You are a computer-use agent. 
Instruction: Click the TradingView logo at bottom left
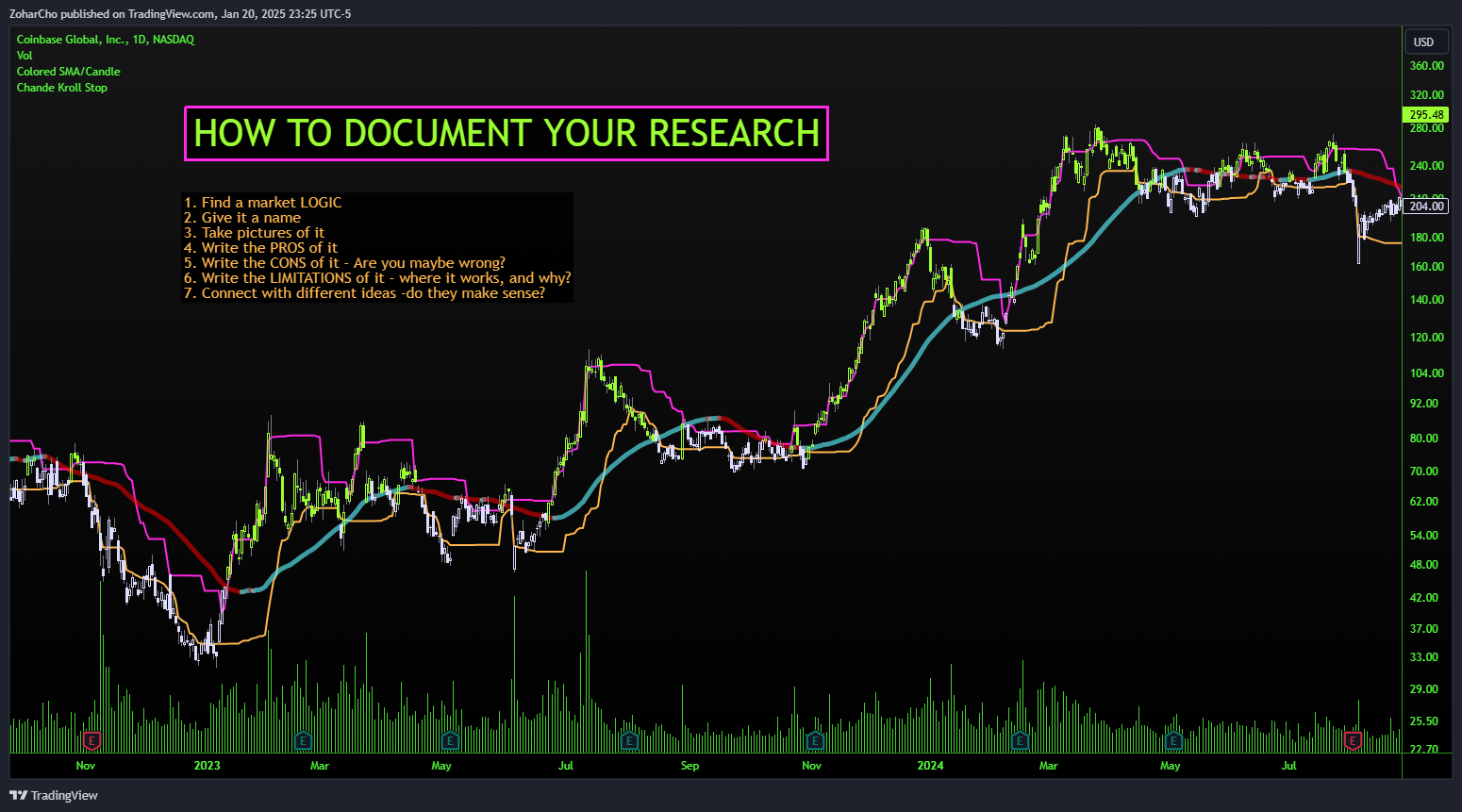54,795
